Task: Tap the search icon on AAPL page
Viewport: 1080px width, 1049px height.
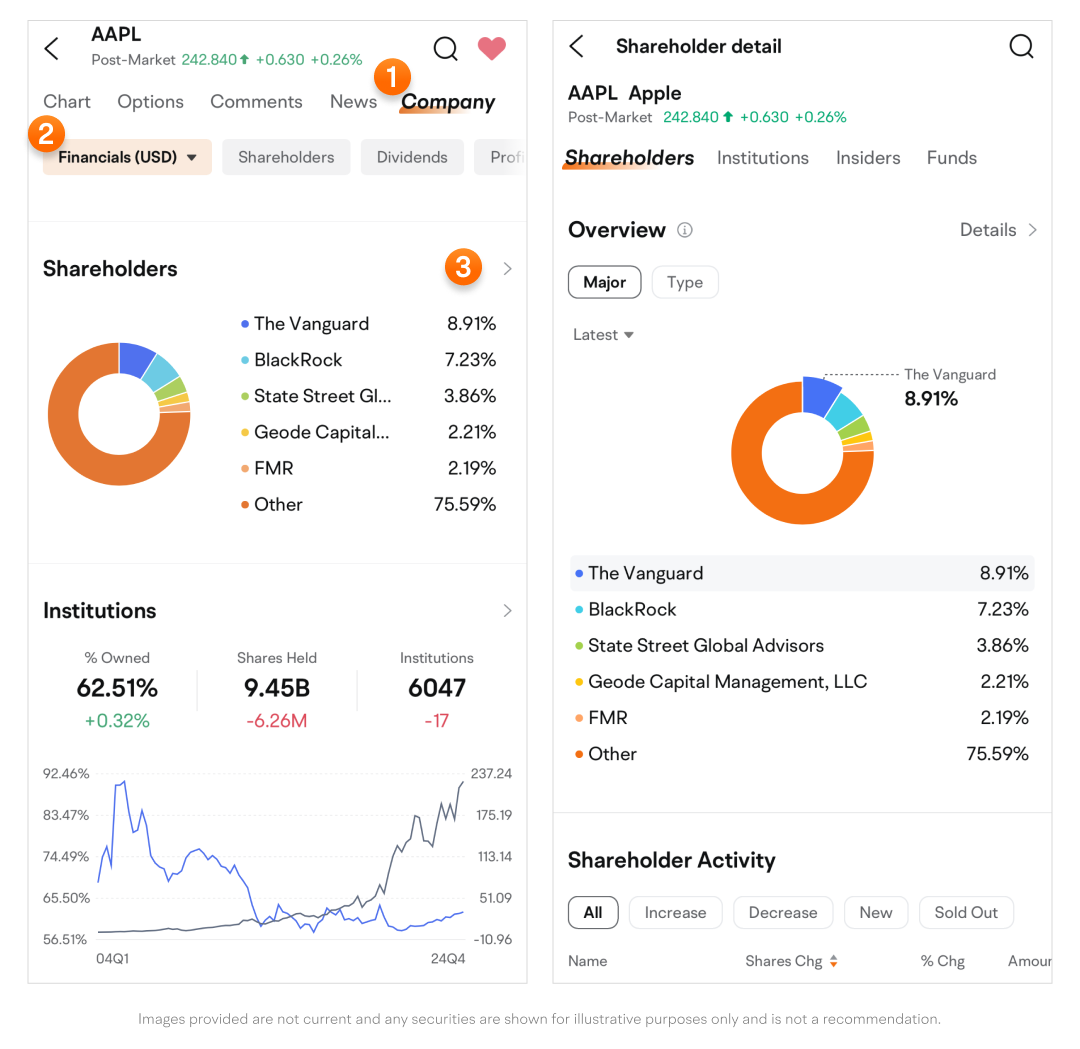Action: (x=445, y=48)
